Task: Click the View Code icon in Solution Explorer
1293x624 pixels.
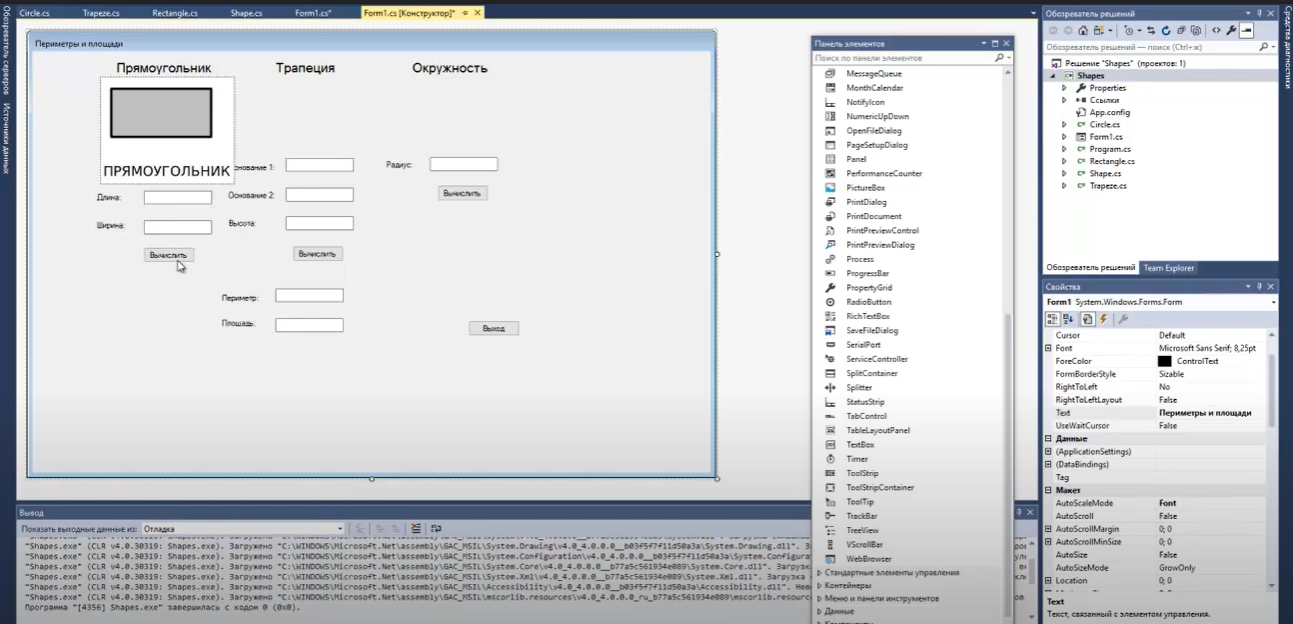Action: 1216,31
